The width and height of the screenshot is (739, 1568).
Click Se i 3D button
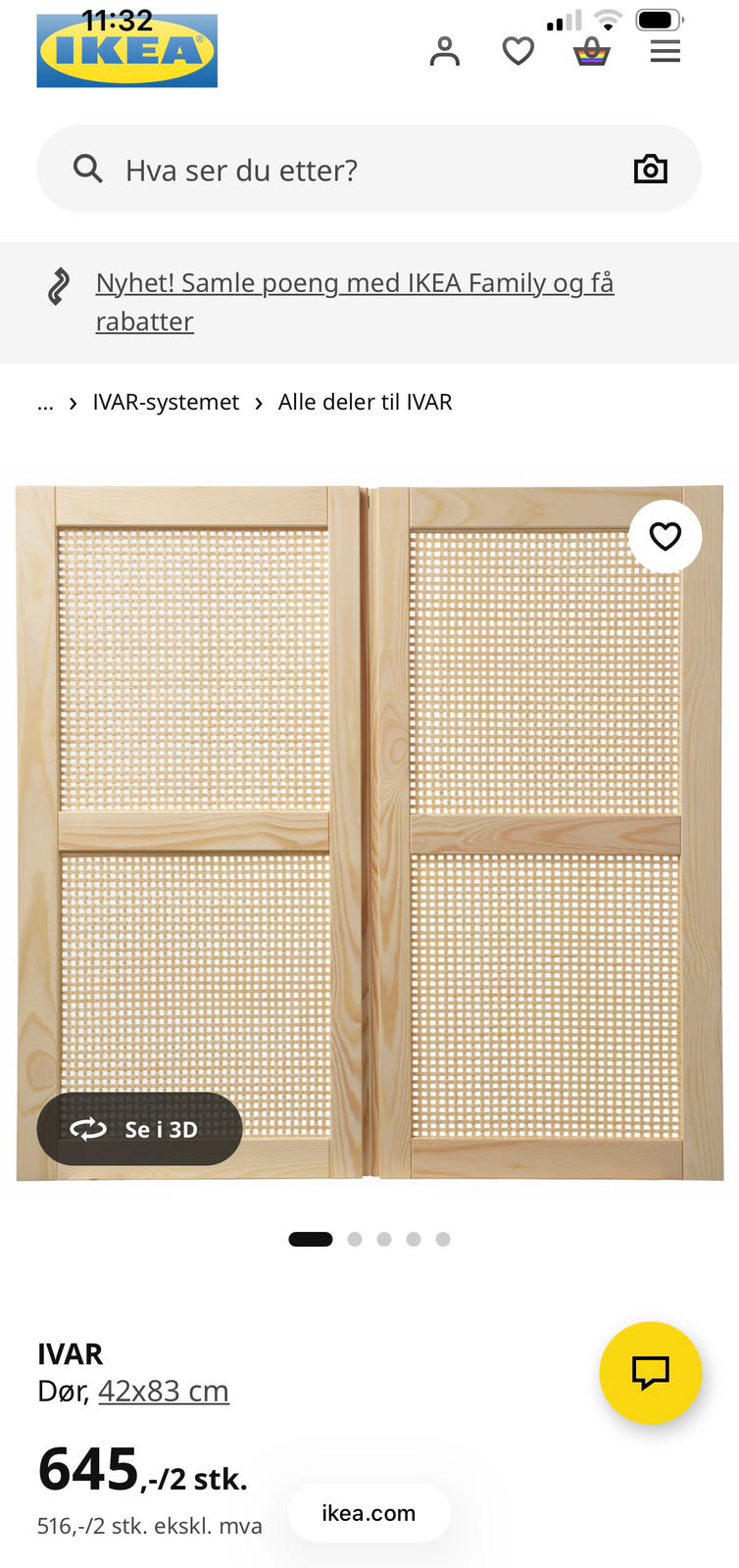[x=139, y=1129]
